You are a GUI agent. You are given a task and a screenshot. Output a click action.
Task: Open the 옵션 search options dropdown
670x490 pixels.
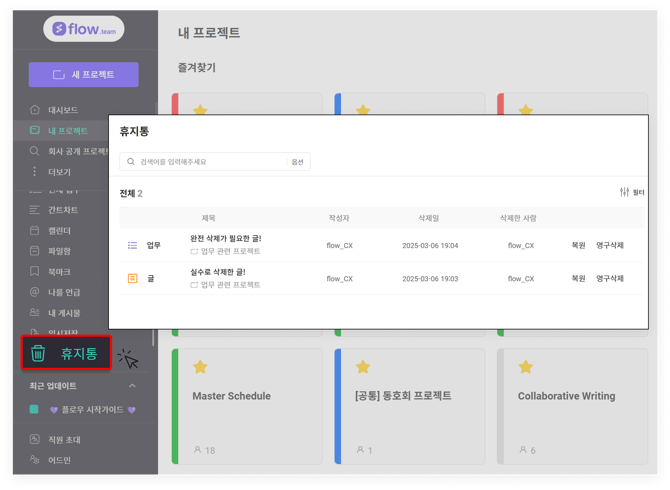tap(298, 162)
